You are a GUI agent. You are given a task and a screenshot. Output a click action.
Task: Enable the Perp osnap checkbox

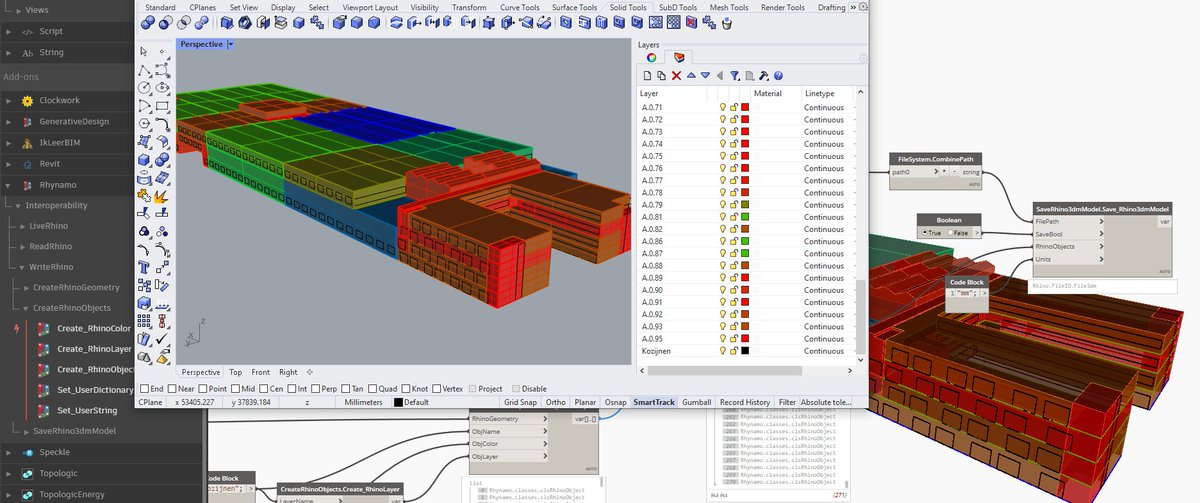click(x=316, y=388)
